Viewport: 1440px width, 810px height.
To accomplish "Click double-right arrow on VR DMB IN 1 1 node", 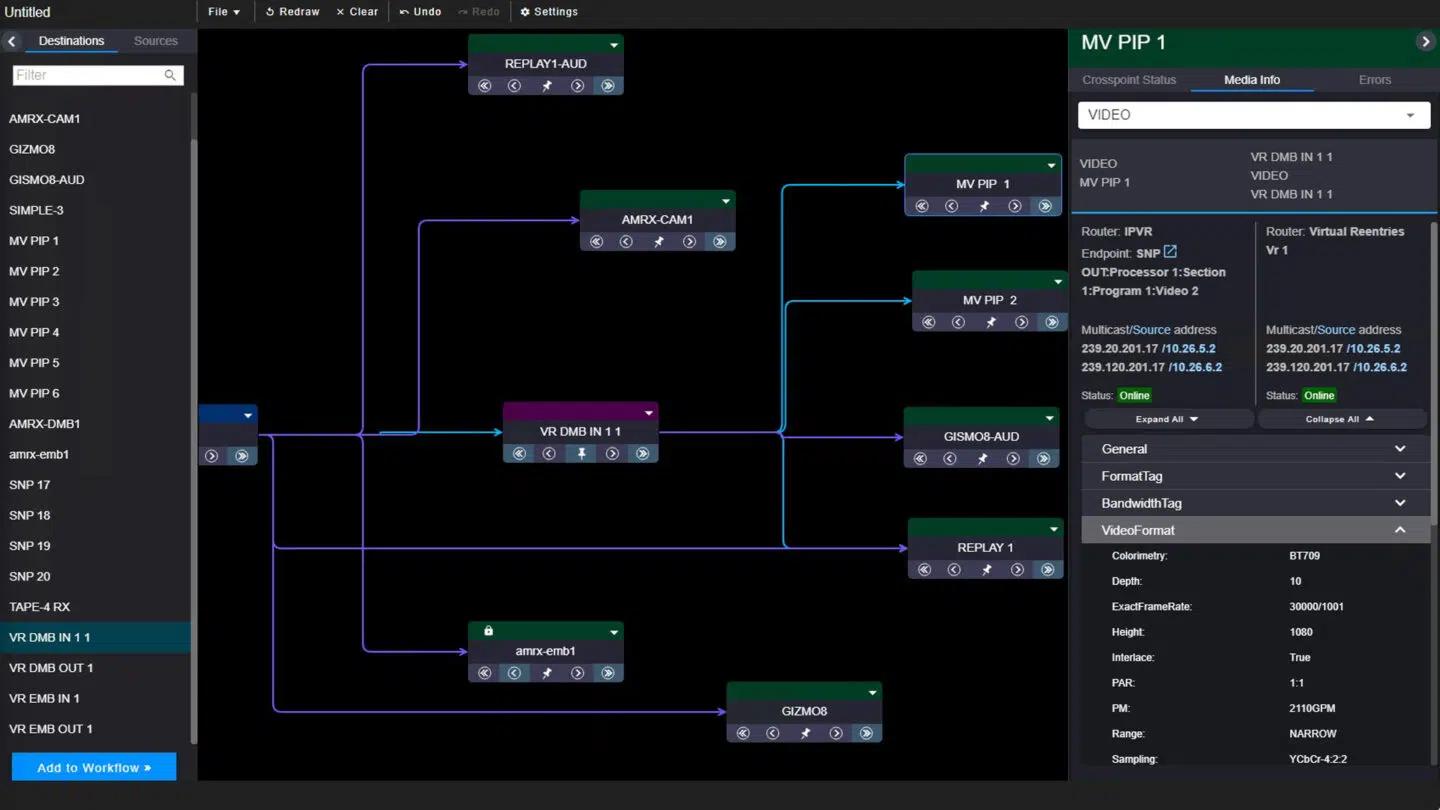I will point(643,453).
